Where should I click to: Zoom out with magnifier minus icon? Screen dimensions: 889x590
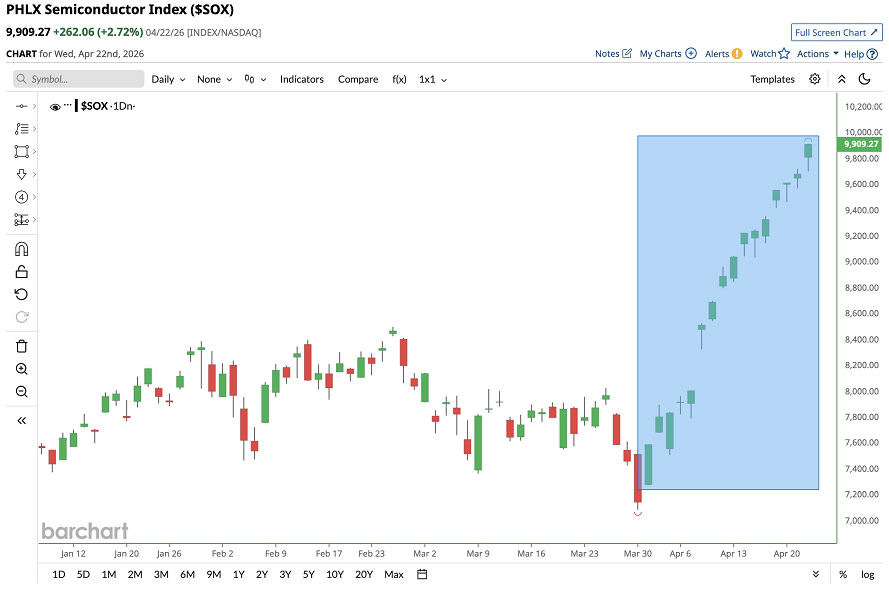pos(22,392)
